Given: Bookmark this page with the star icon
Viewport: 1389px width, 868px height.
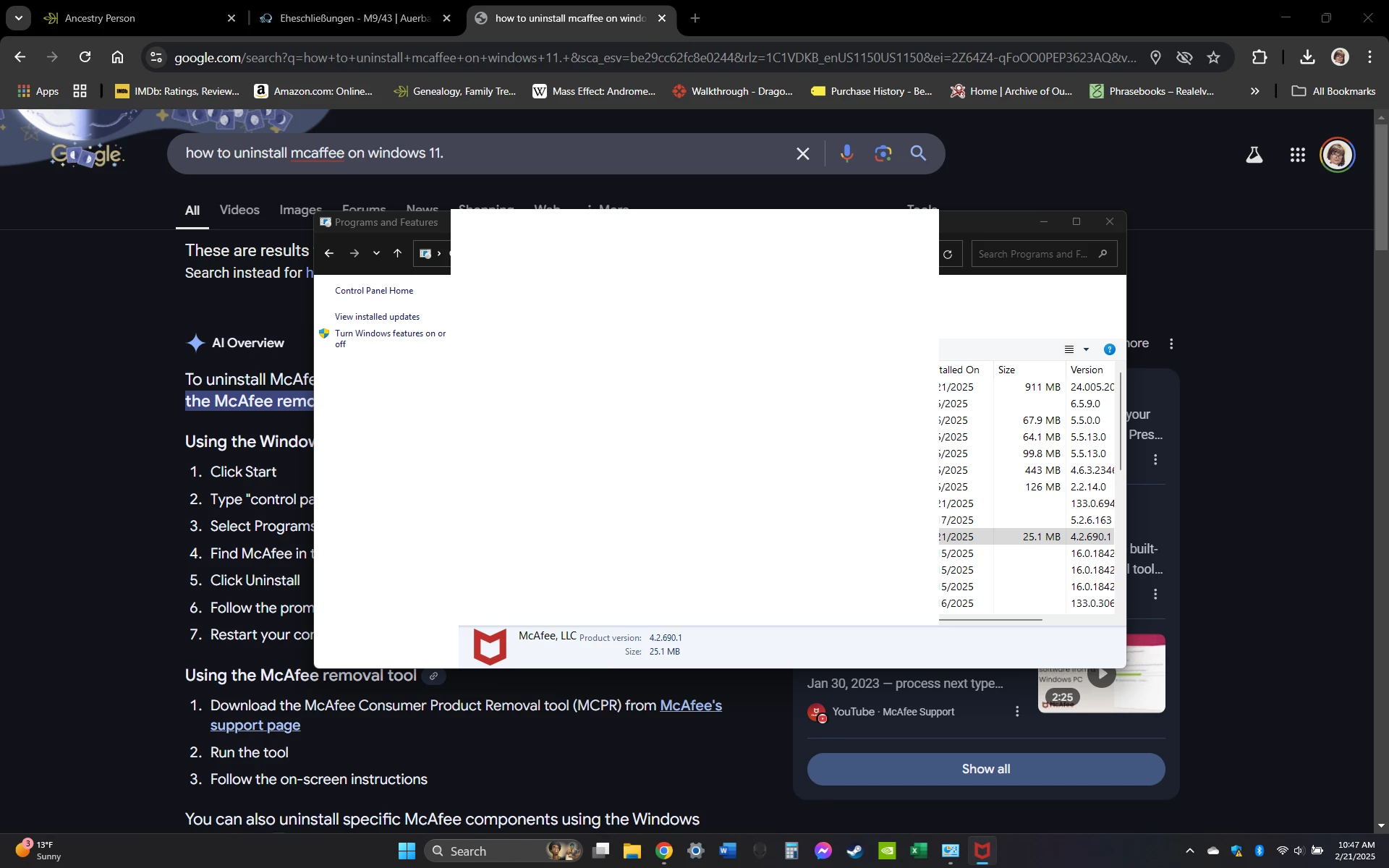Looking at the screenshot, I should [1213, 57].
